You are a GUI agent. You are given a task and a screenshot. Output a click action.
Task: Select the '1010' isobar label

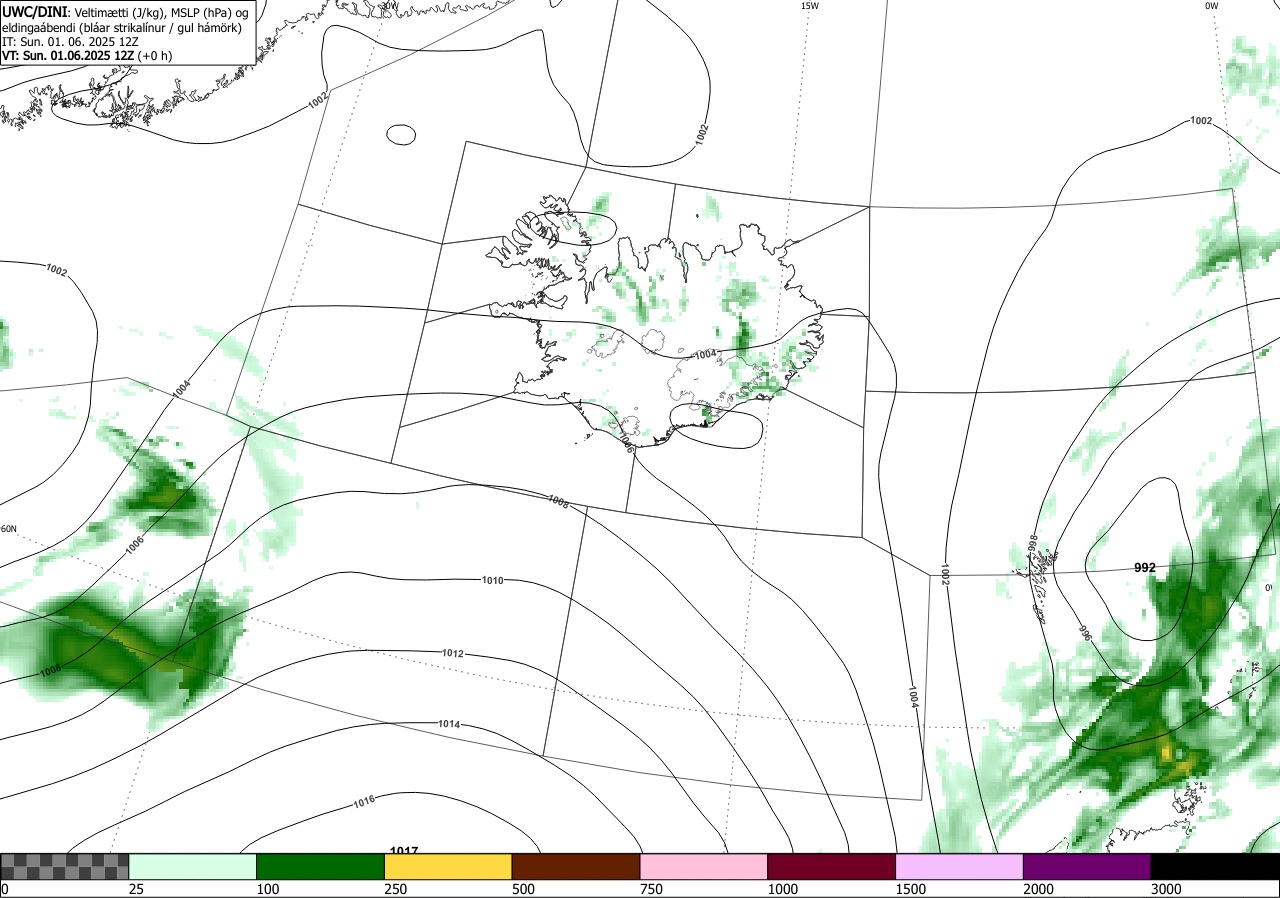493,580
